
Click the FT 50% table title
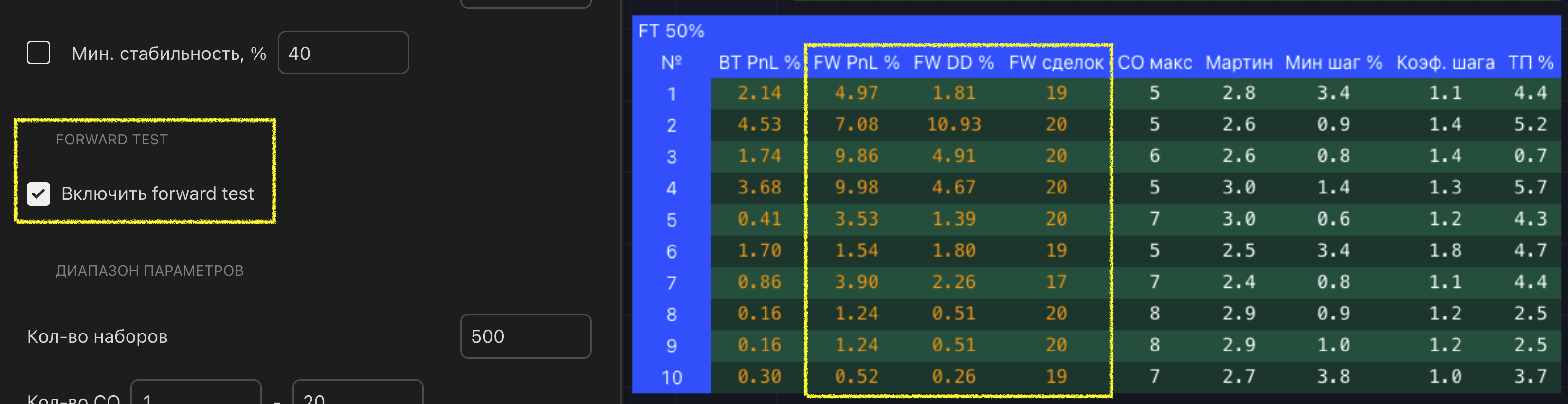[672, 31]
